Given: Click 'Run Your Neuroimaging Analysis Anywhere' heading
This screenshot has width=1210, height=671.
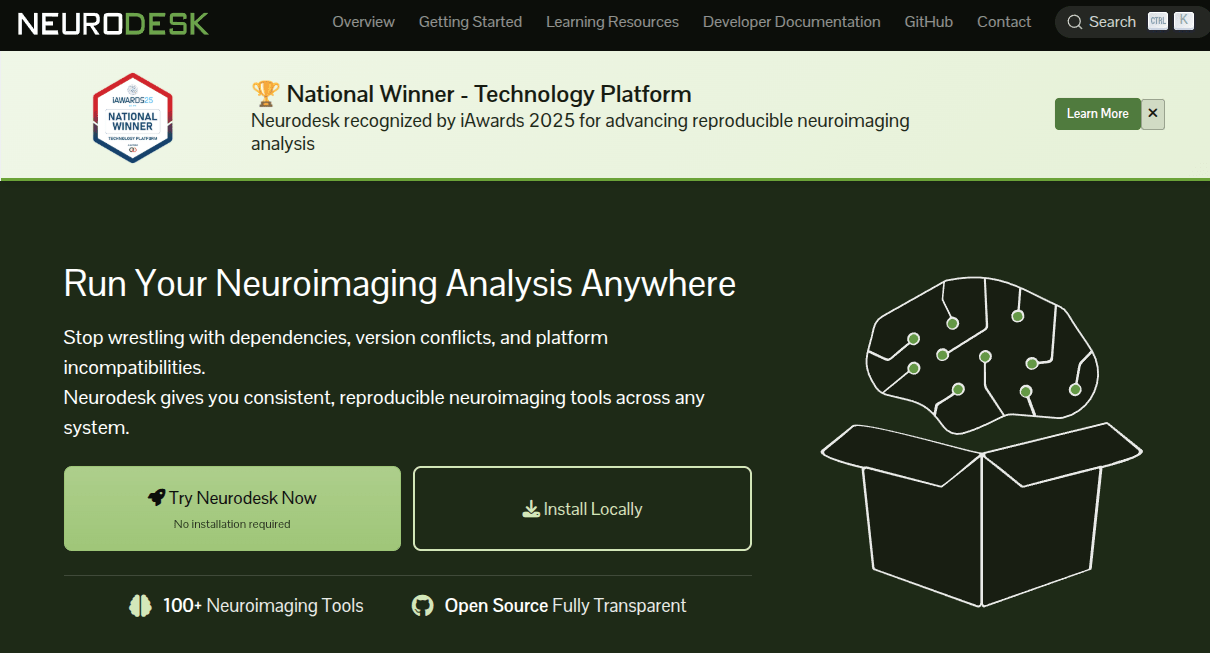Looking at the screenshot, I should click(400, 284).
